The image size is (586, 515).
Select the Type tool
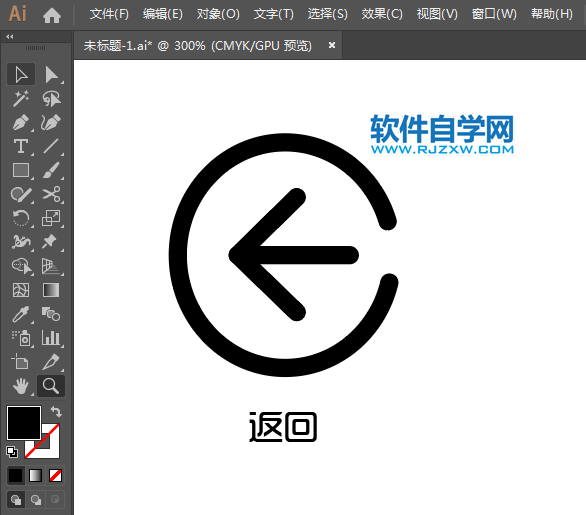click(21, 146)
